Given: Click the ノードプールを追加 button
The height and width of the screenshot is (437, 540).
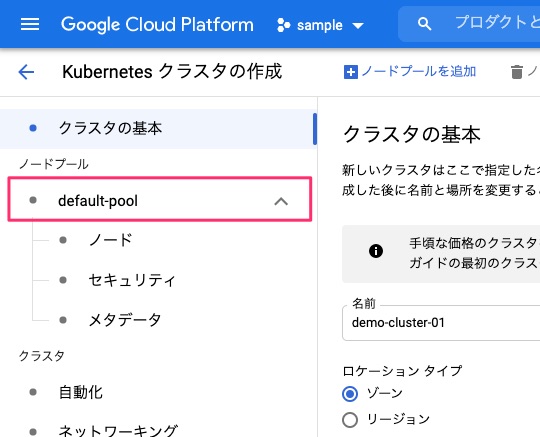Looking at the screenshot, I should pos(410,72).
